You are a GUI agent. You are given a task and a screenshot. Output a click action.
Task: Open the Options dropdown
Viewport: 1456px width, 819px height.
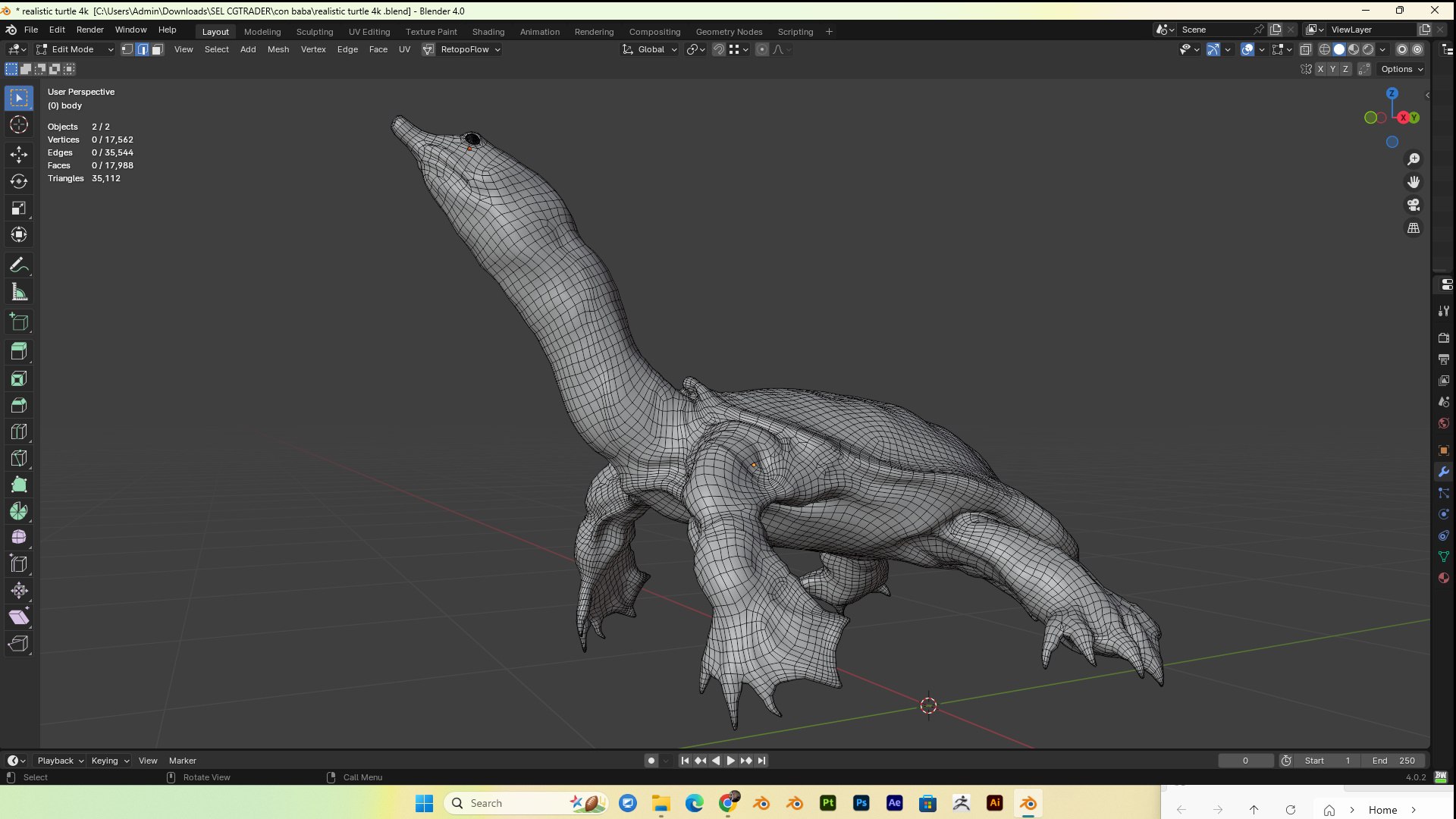[x=1401, y=69]
